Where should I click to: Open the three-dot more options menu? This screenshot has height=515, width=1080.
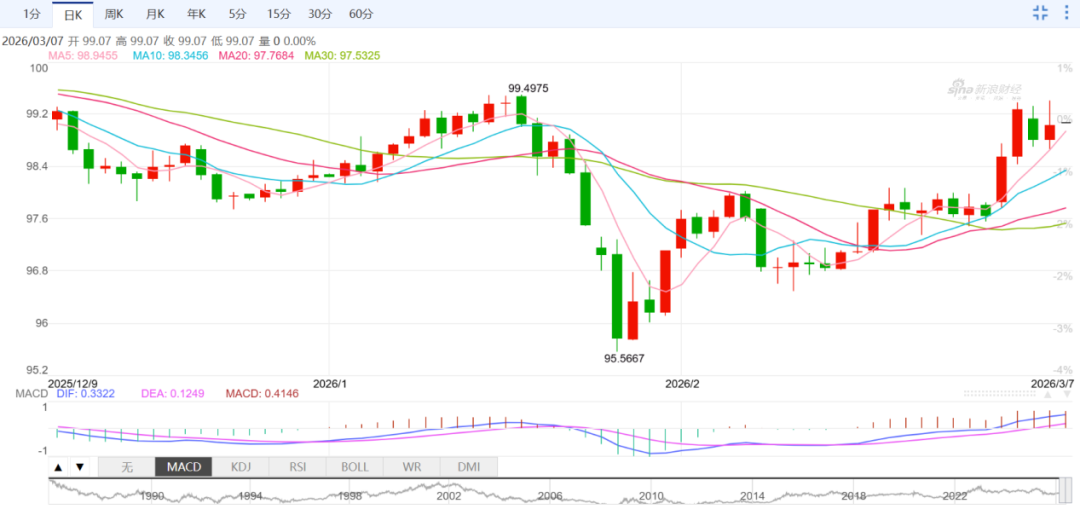point(1065,13)
